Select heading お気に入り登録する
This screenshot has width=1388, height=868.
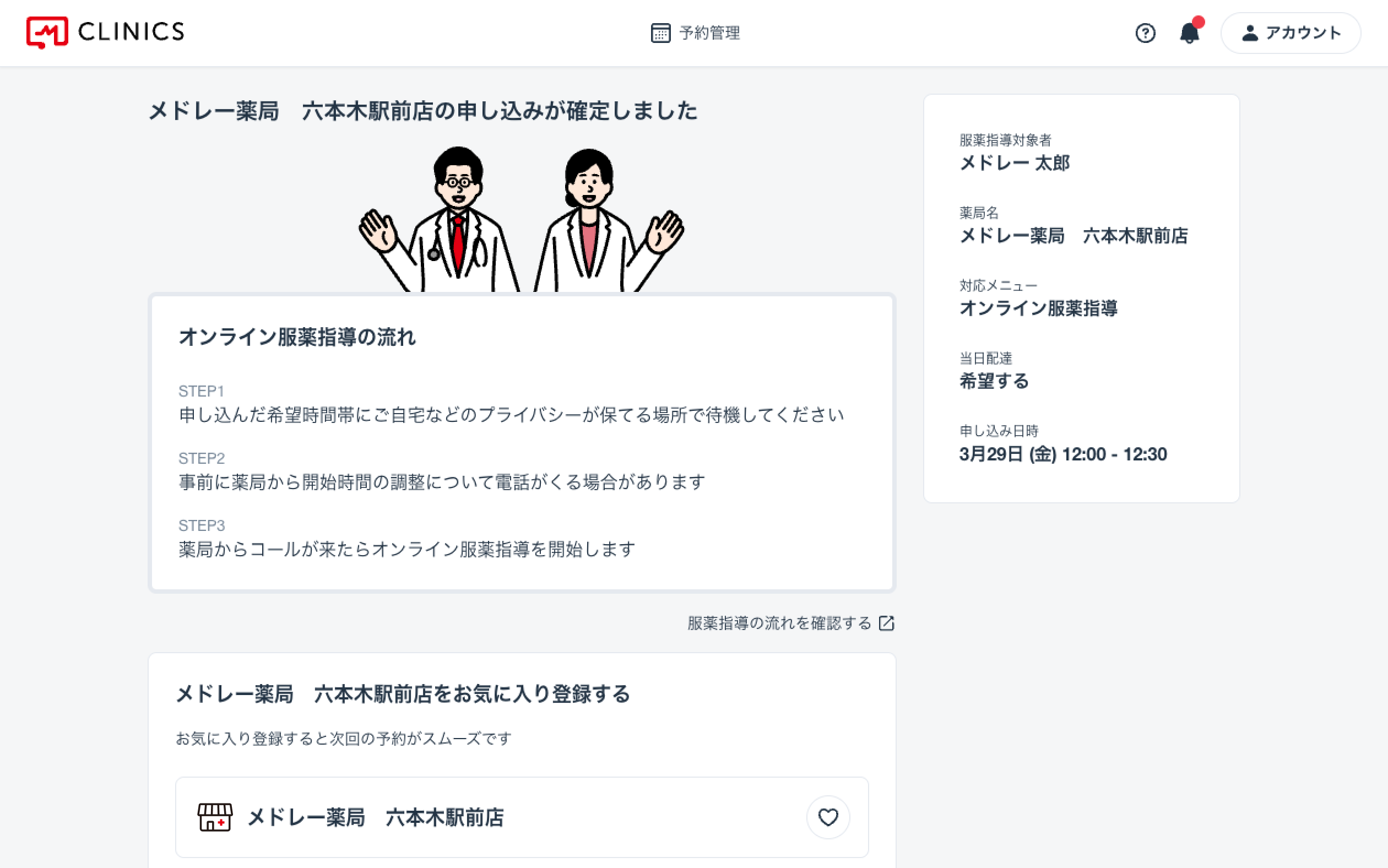pos(403,694)
